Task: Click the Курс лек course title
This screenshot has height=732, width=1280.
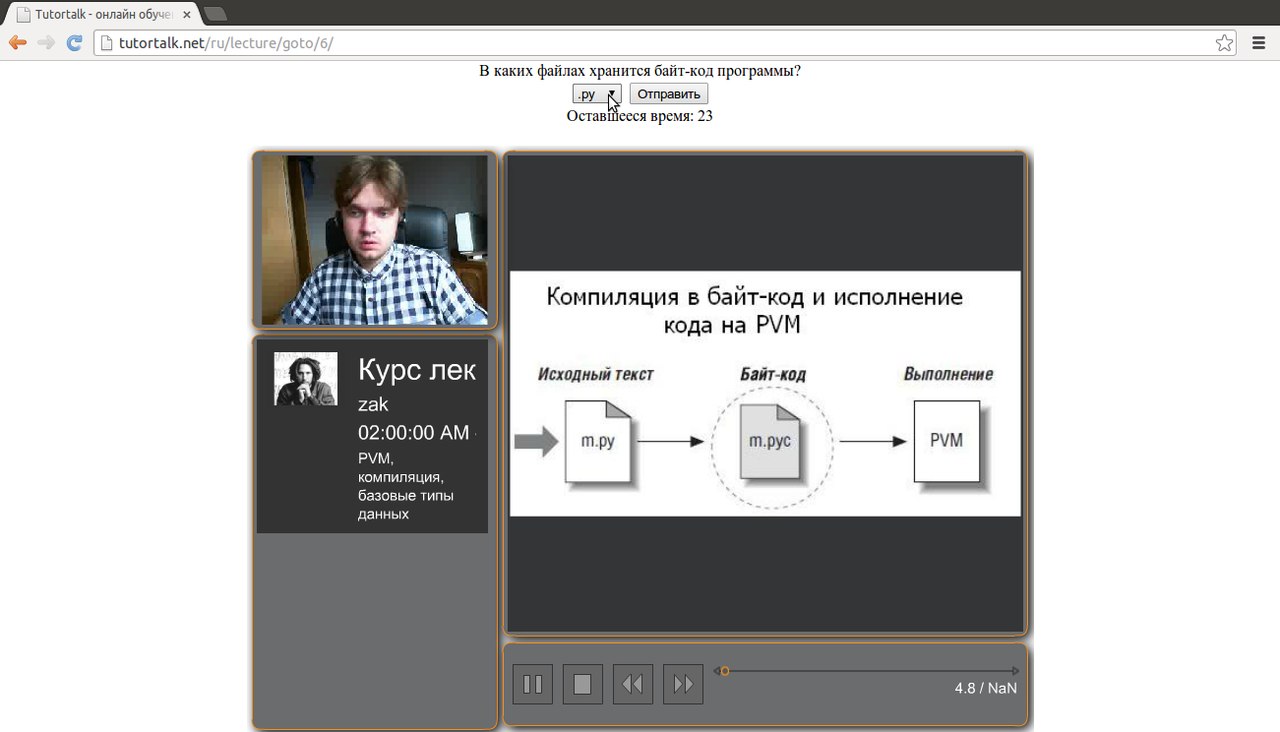Action: coord(417,369)
